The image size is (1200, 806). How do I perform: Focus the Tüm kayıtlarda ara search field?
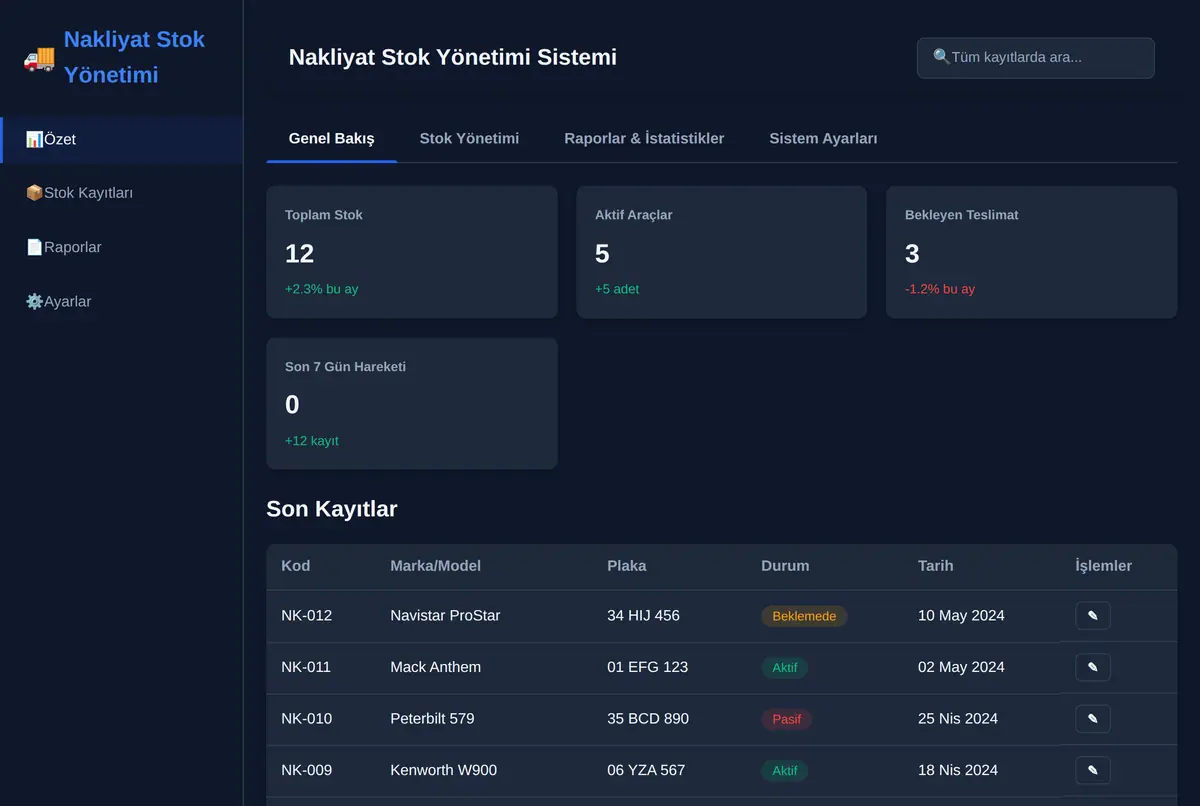[x=1036, y=58]
